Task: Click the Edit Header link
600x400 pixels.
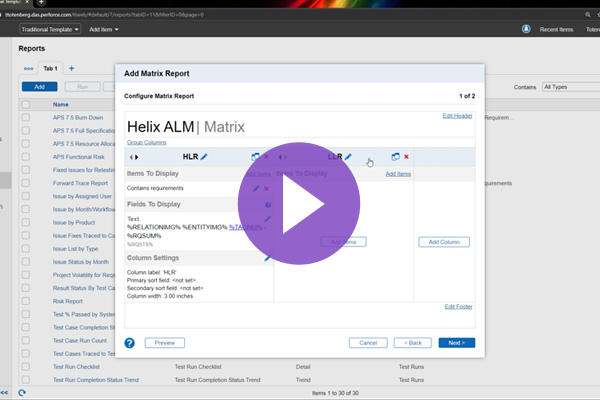Action: tap(457, 116)
